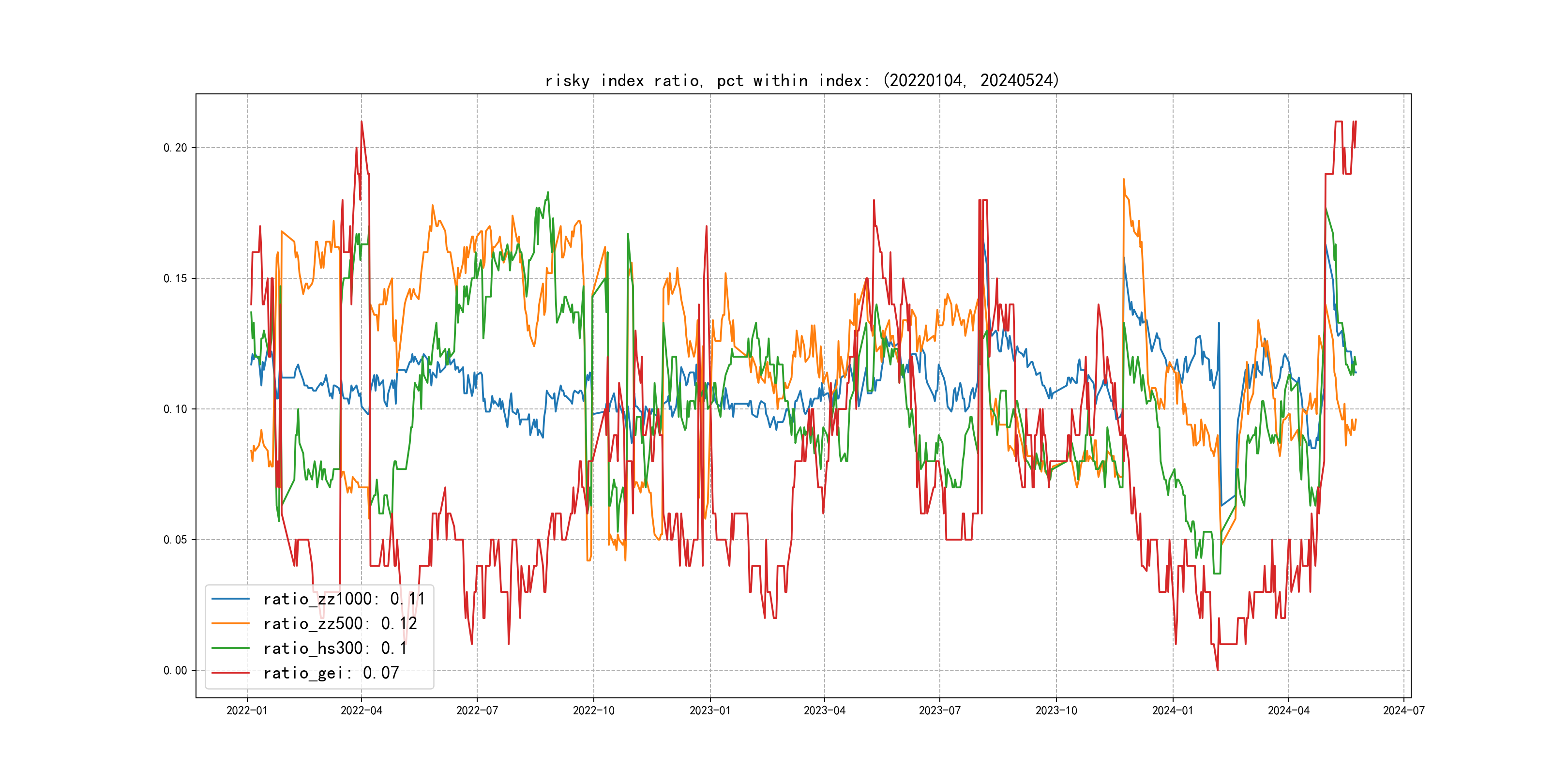Click the blue ratio_zz1000 legend line
Image resolution: width=1568 pixels, height=784 pixels.
coord(230,599)
